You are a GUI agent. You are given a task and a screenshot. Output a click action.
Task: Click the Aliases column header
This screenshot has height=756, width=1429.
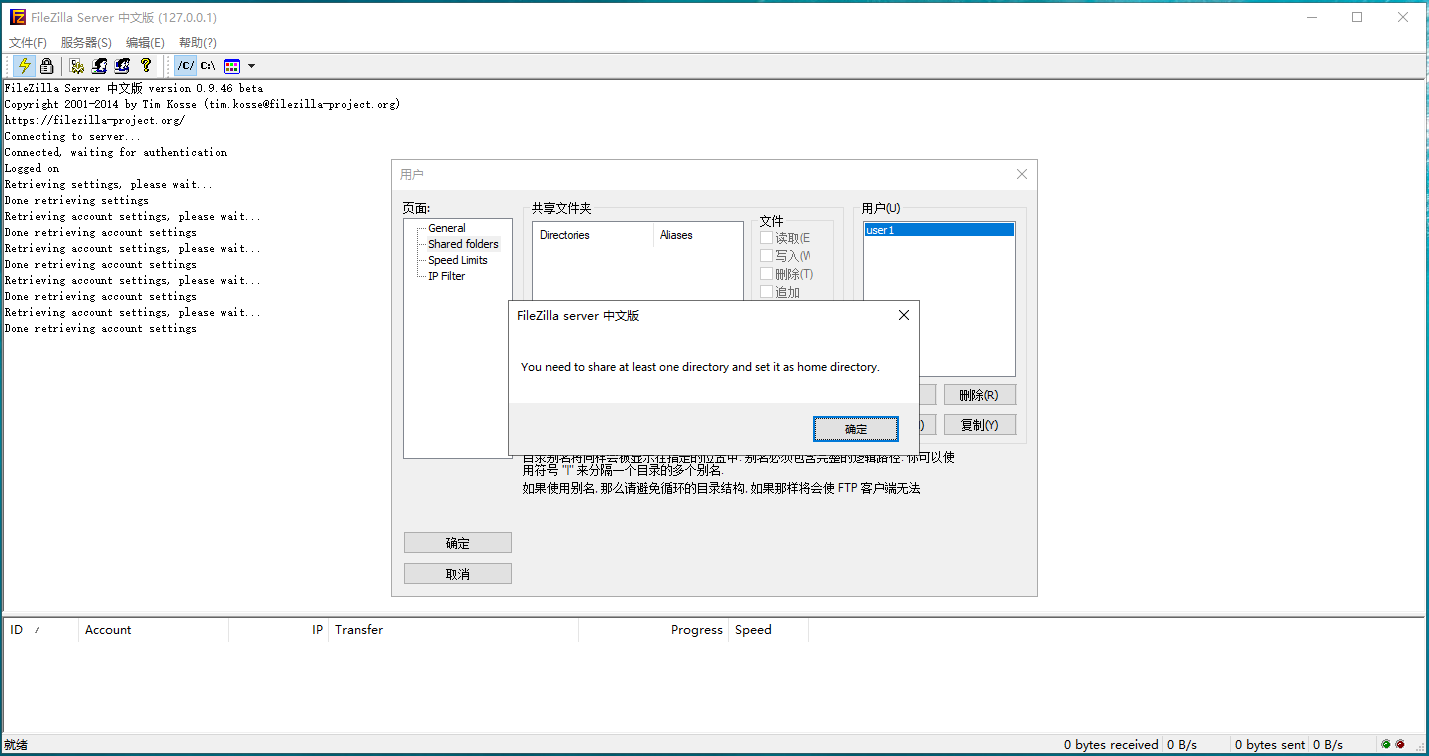click(x=698, y=235)
